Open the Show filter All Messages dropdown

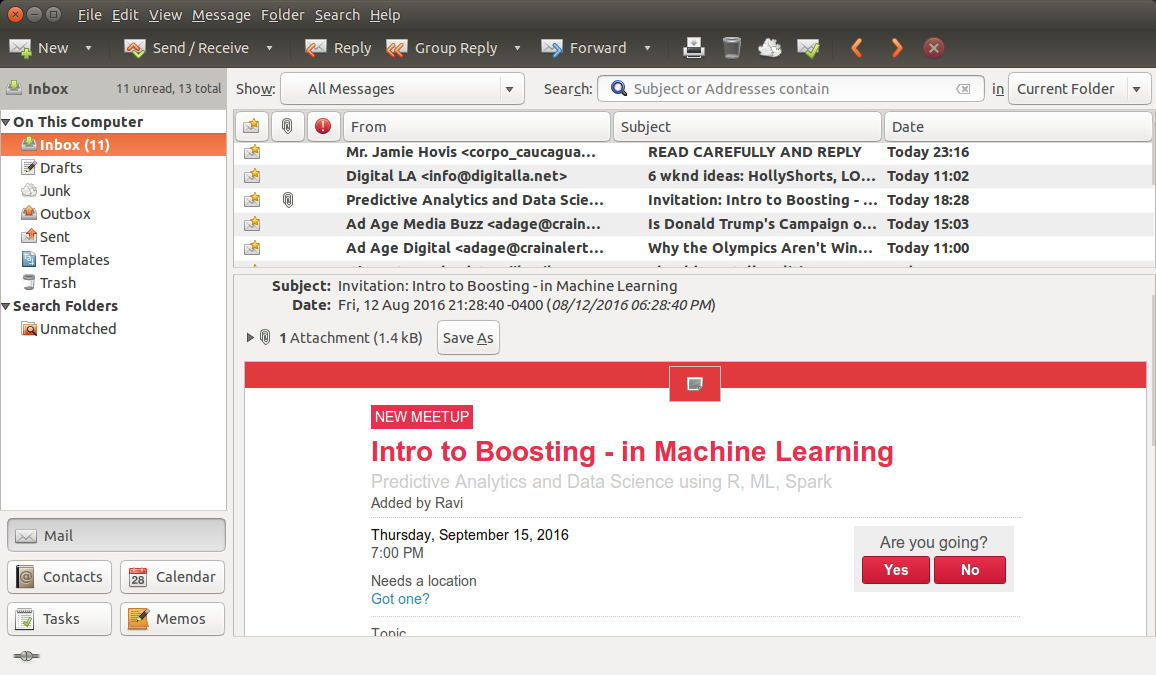coord(402,89)
